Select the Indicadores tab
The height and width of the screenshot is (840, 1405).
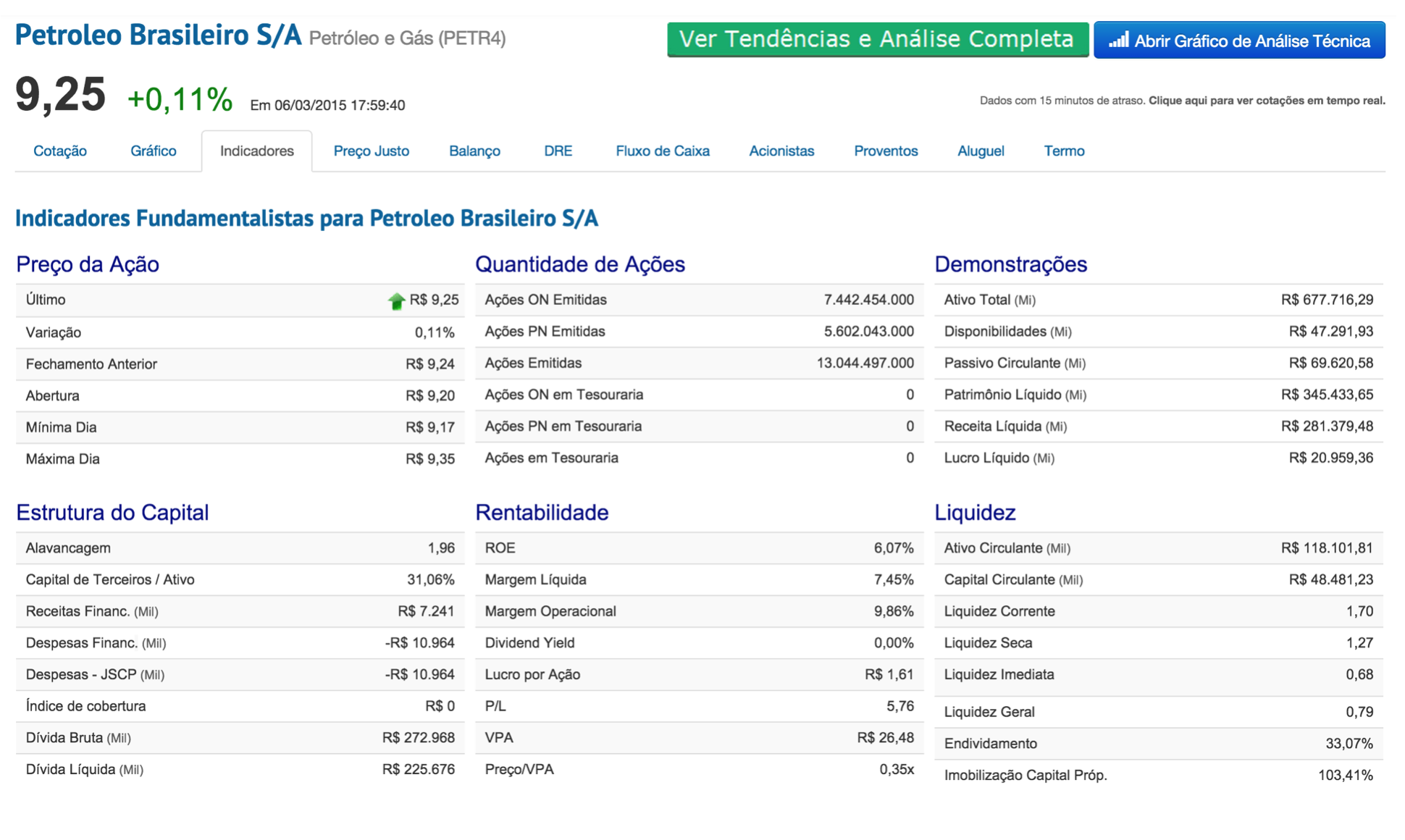coord(257,151)
